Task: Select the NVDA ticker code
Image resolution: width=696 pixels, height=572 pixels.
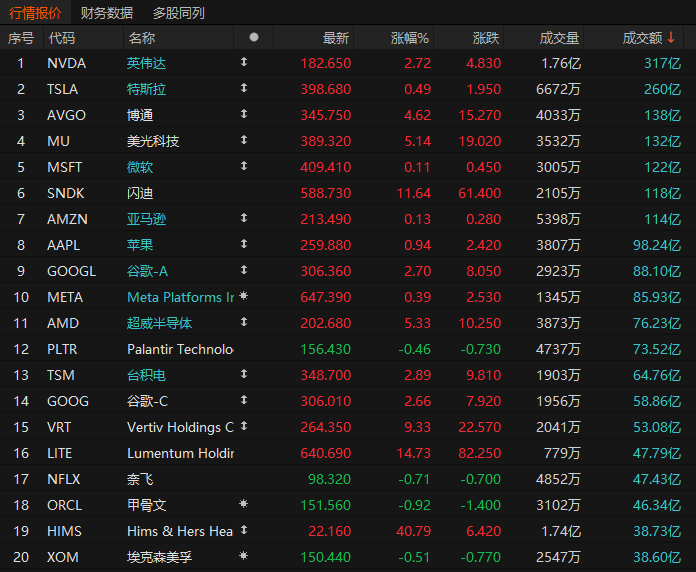Action: 66,63
